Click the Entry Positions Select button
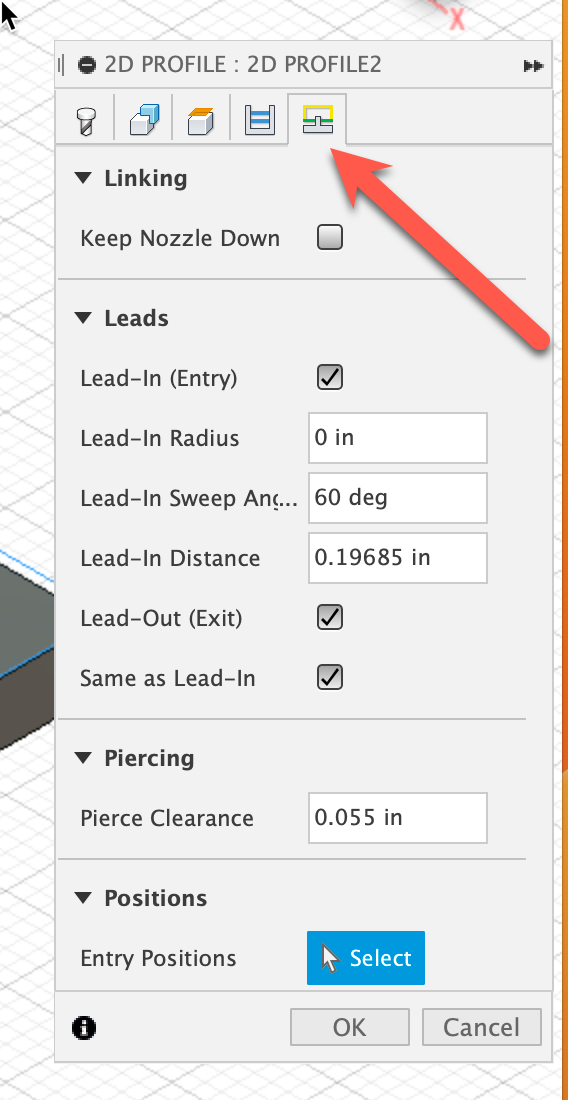 click(x=365, y=958)
